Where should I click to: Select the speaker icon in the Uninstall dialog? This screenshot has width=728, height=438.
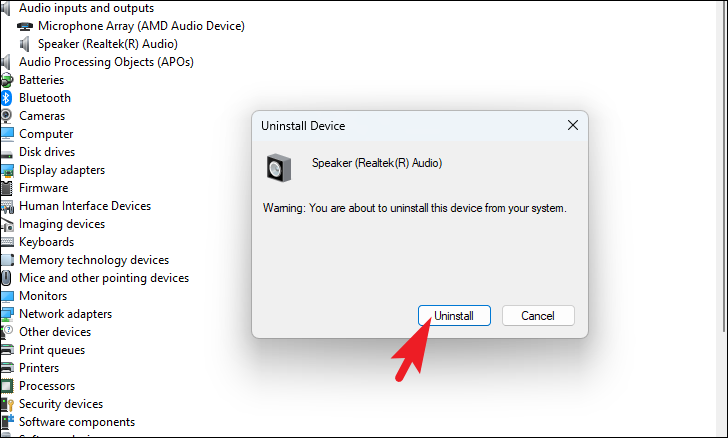point(279,168)
